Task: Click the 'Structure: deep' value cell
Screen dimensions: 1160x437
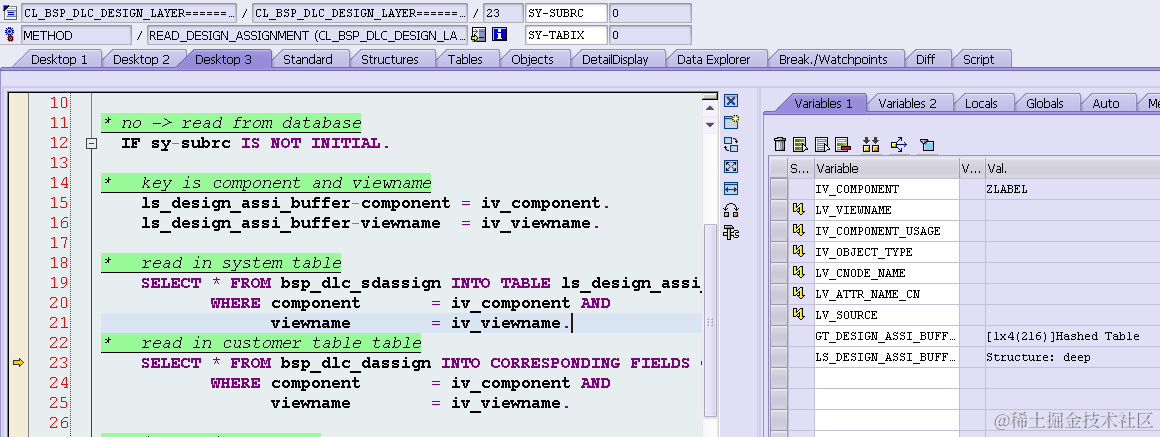Action: click(x=1072, y=357)
